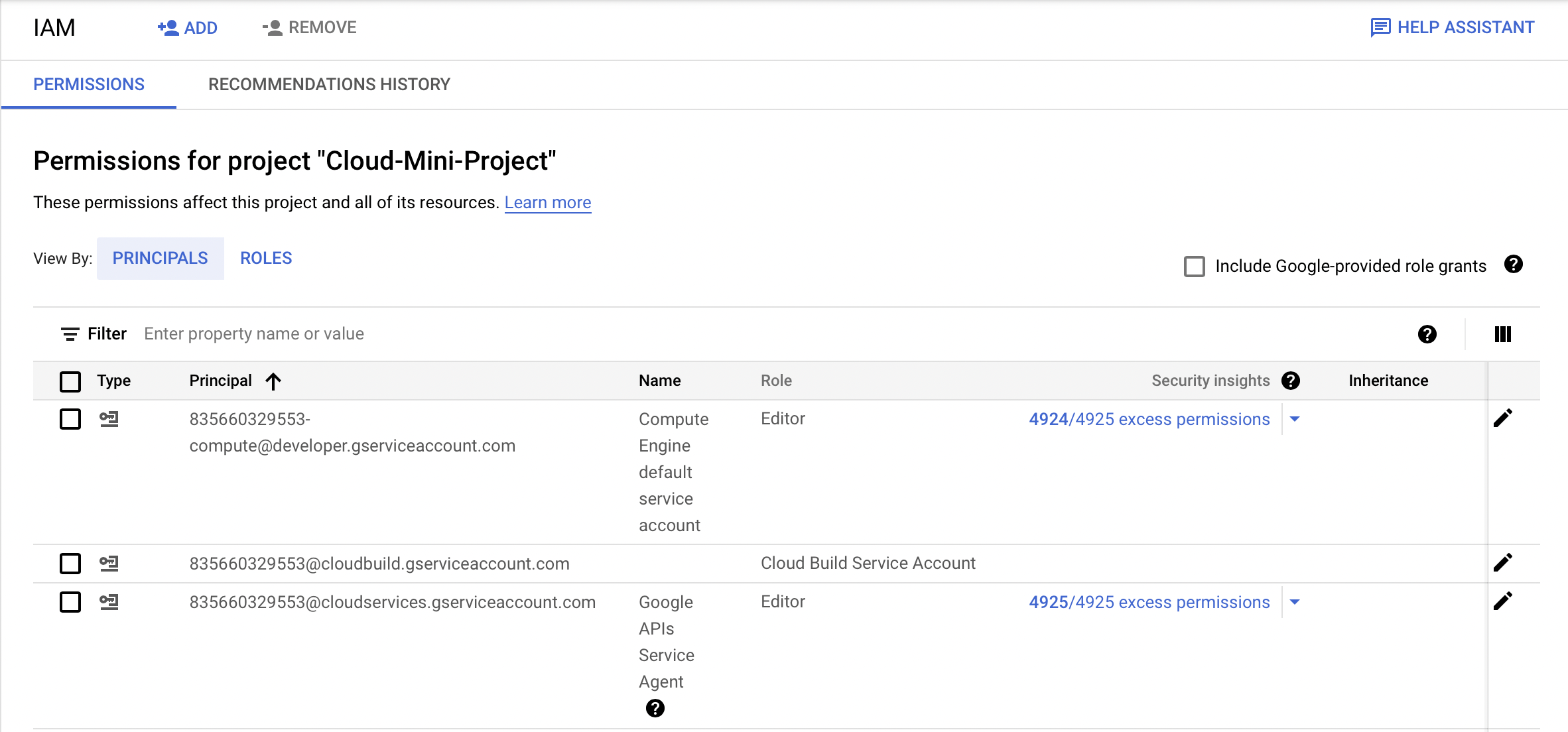Expand the 4925/4925 excess permissions dropdown arrow
The width and height of the screenshot is (1568, 732).
pyautogui.click(x=1294, y=602)
